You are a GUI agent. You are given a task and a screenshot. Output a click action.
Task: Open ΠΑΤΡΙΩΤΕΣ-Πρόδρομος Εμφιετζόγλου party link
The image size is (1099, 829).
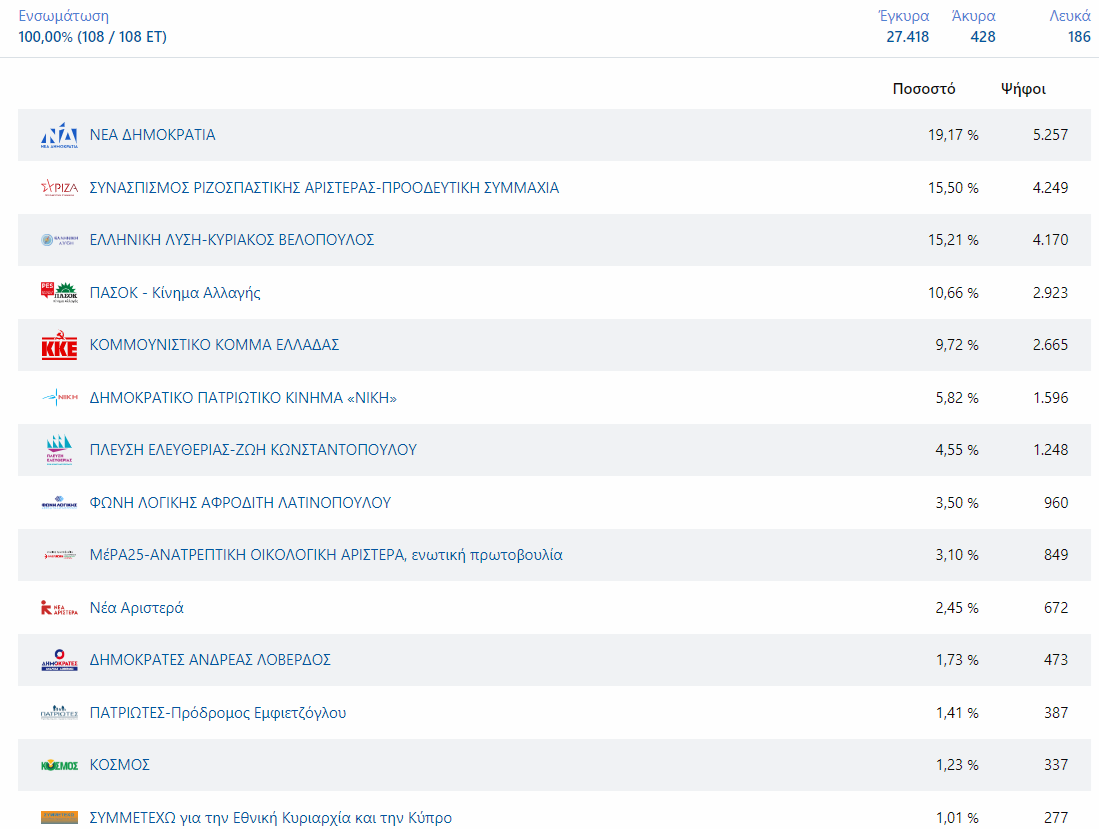217,713
